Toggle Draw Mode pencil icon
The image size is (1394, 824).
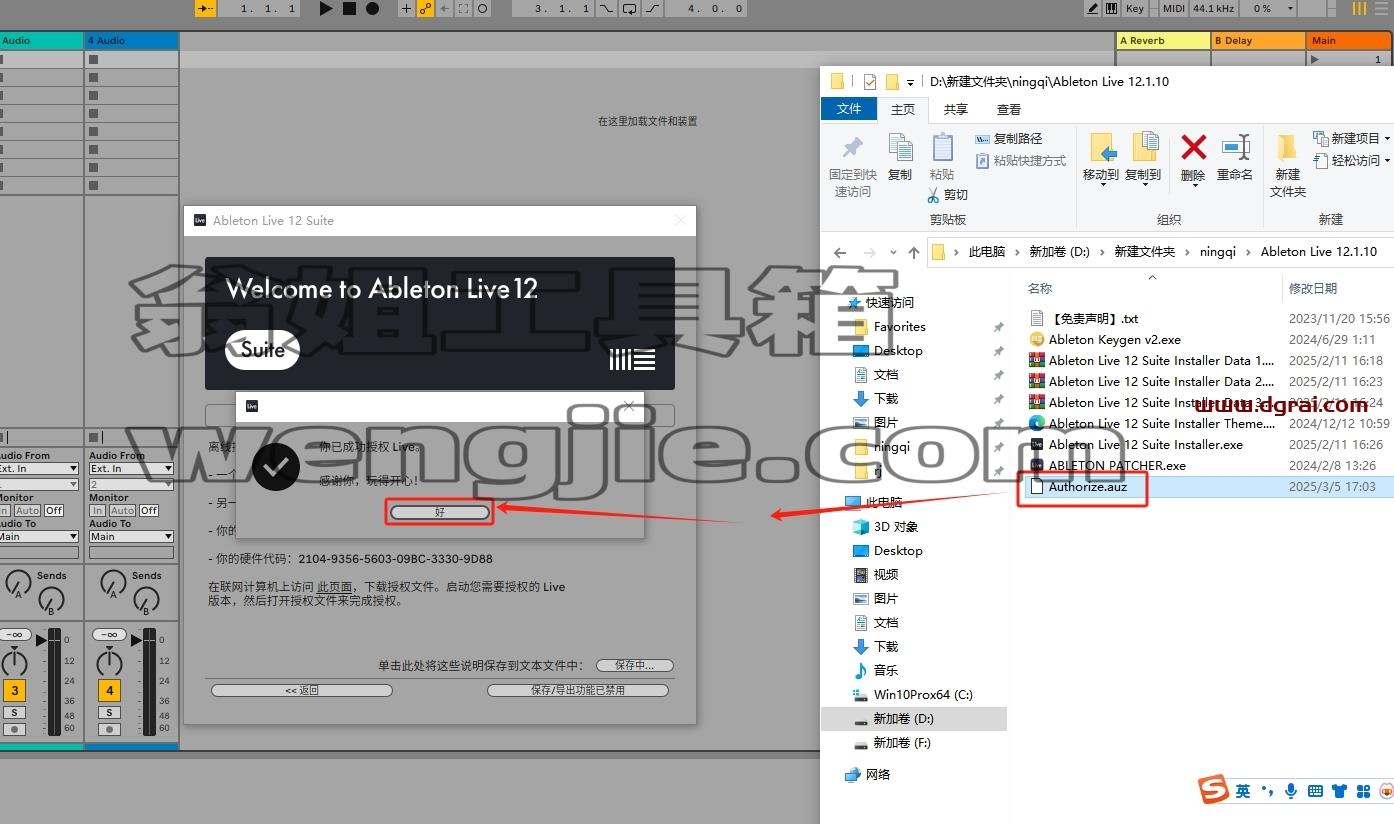pos(1093,8)
